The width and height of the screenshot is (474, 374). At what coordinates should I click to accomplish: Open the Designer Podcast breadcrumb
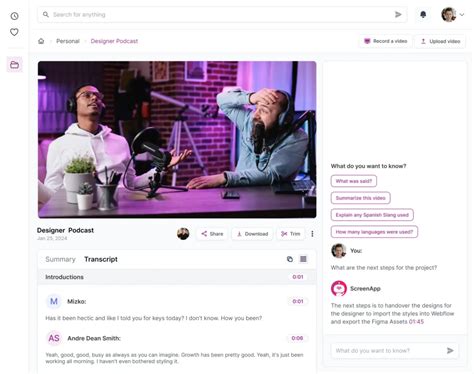(114, 41)
